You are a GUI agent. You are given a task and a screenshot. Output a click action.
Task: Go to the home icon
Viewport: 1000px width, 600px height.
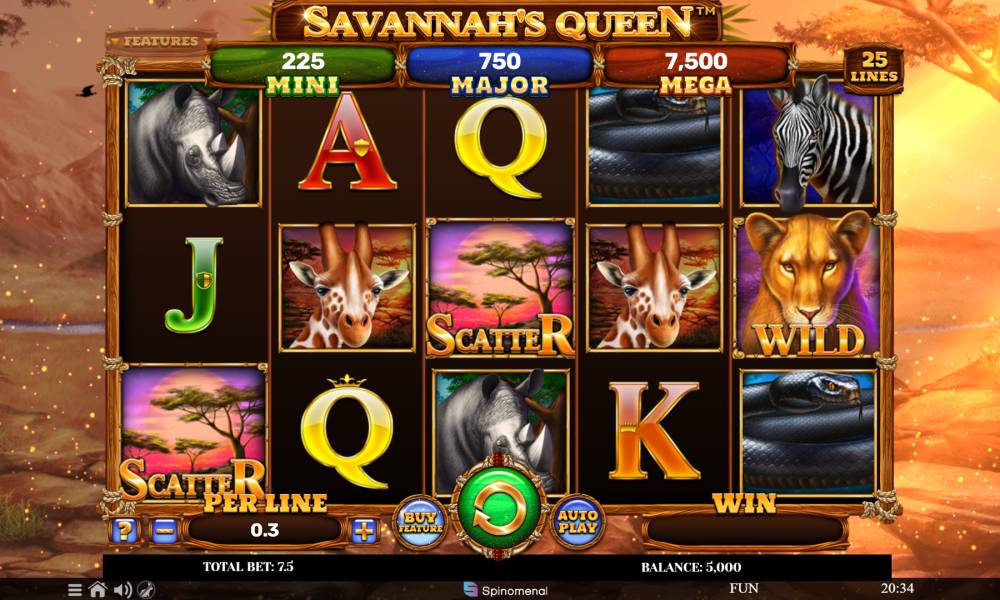tap(98, 590)
